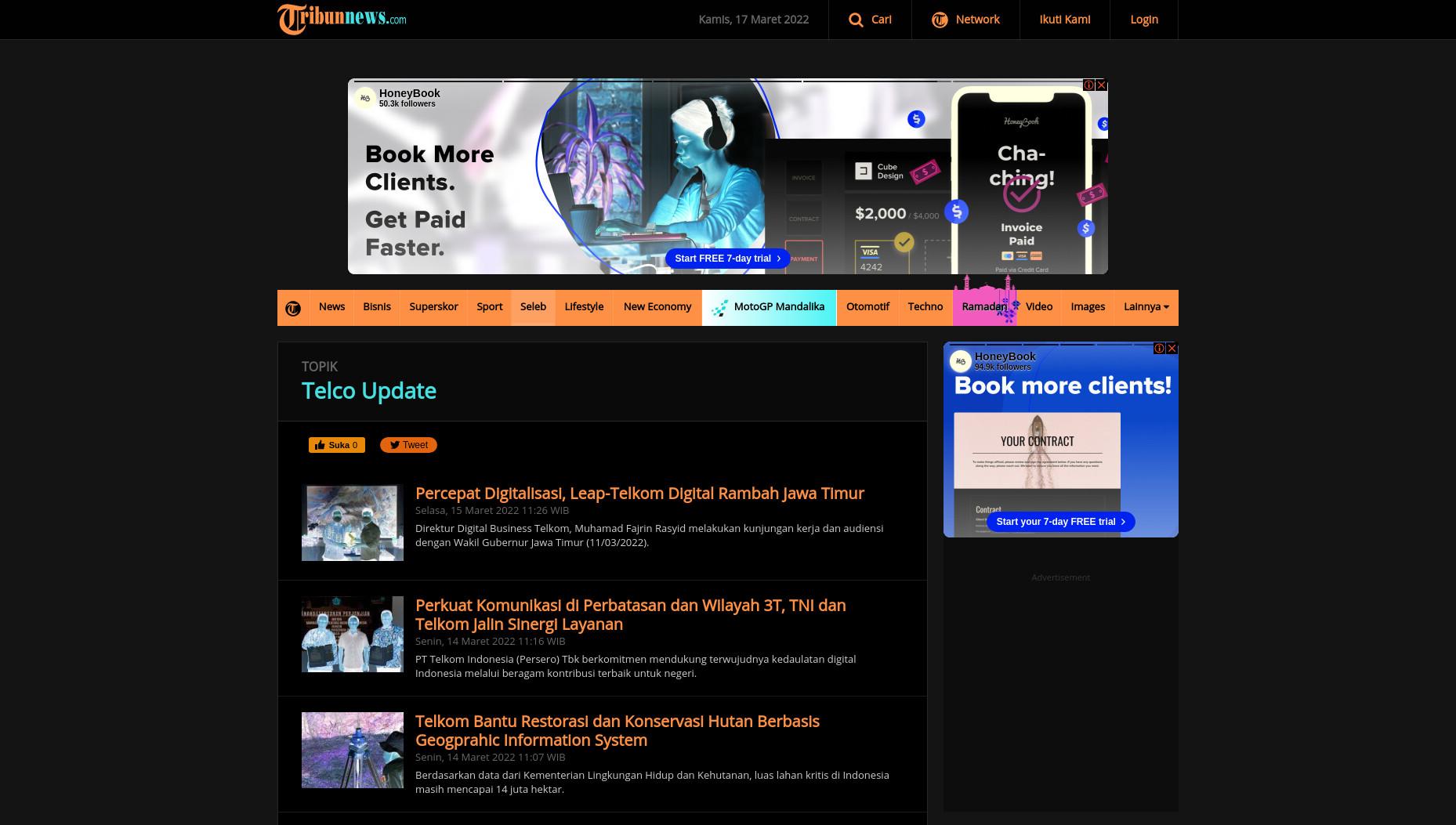1456x825 pixels.
Task: Open the News section
Action: tap(331, 306)
